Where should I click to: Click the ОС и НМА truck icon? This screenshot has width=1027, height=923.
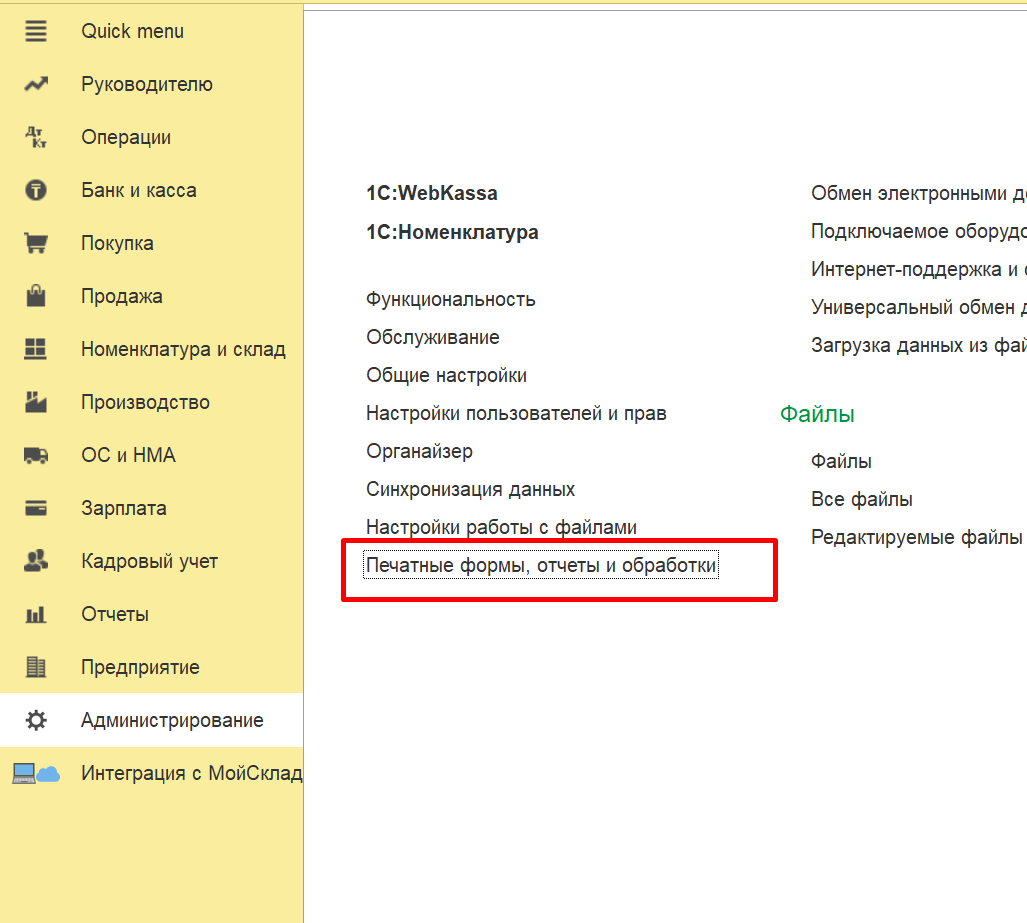point(36,455)
